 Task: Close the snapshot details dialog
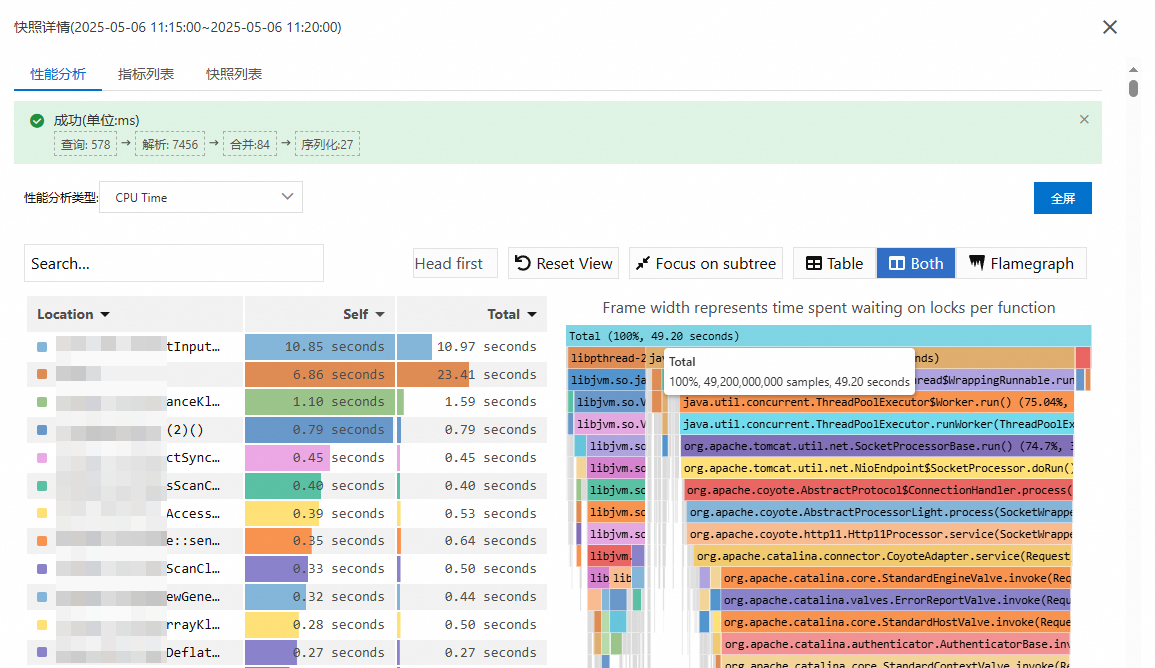pyautogui.click(x=1109, y=27)
